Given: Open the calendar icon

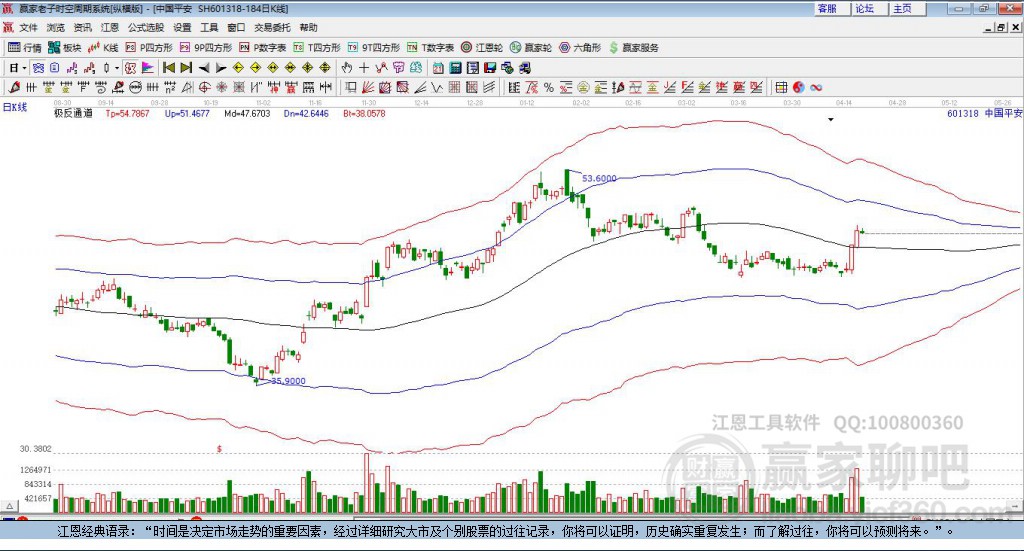Looking at the screenshot, I should point(438,68).
